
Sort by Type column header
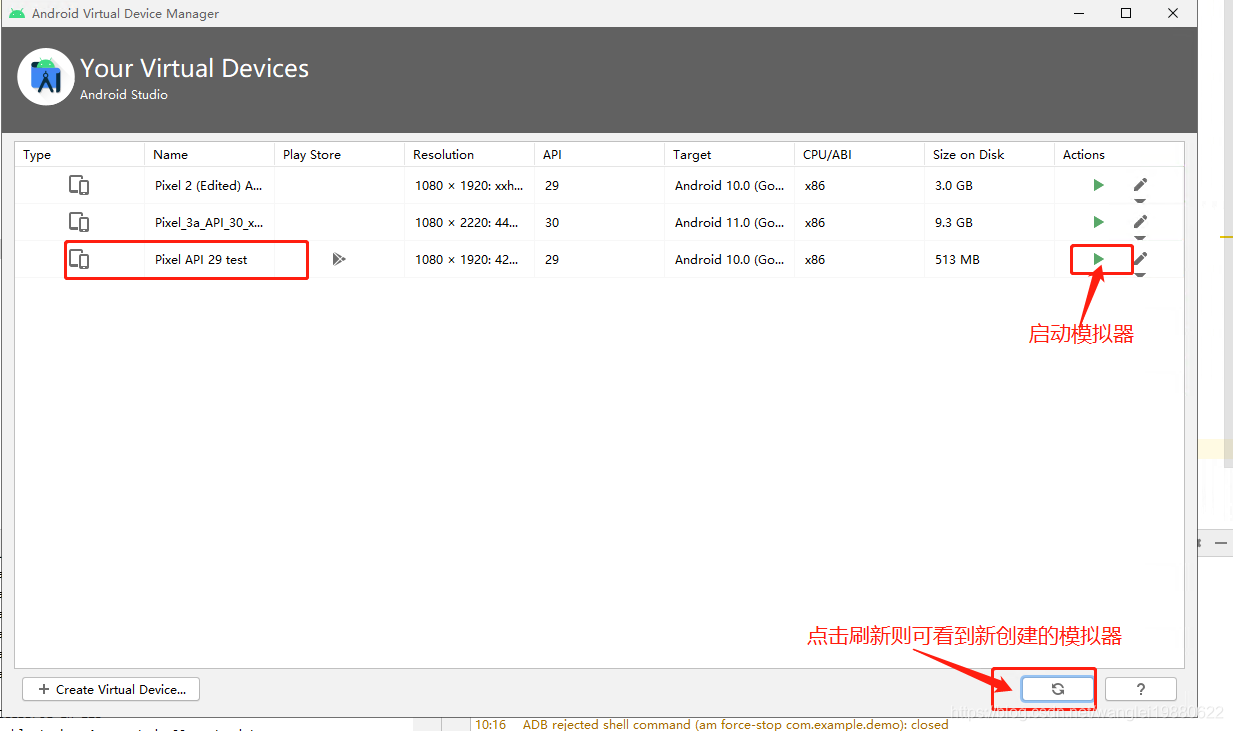pos(80,154)
